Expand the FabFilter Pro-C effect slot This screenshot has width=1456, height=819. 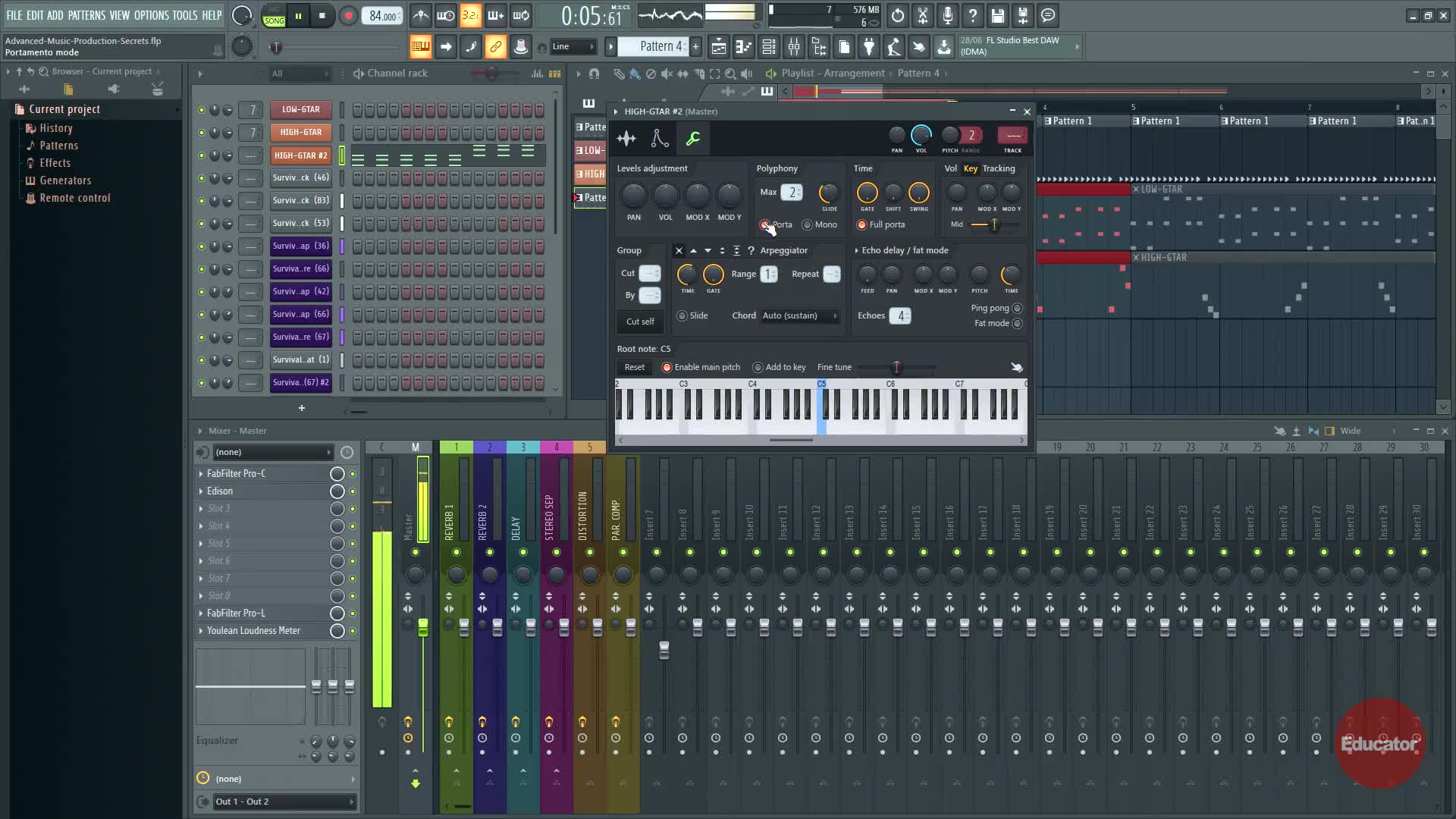tap(201, 474)
